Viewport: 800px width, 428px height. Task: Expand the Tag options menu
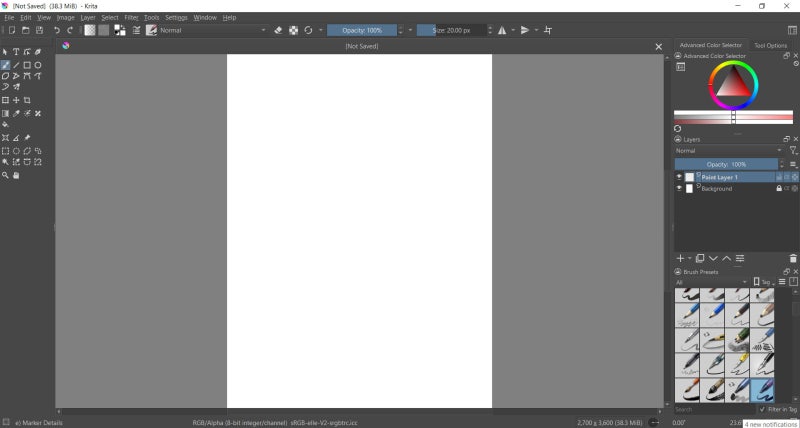point(764,282)
